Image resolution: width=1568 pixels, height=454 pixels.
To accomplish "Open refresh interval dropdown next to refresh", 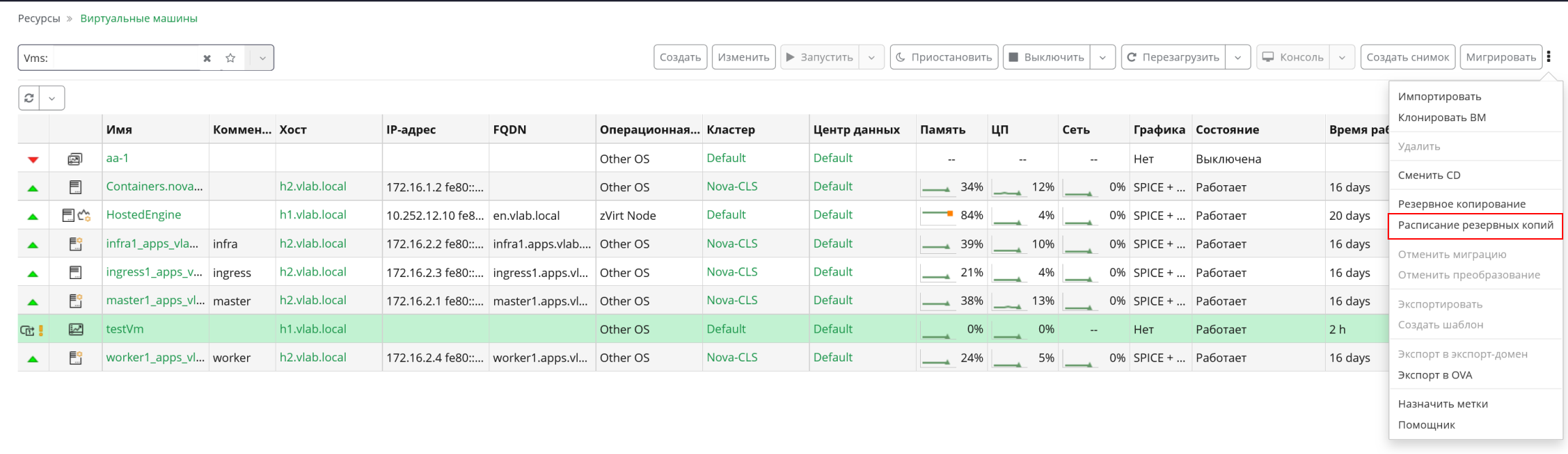I will click(x=52, y=98).
